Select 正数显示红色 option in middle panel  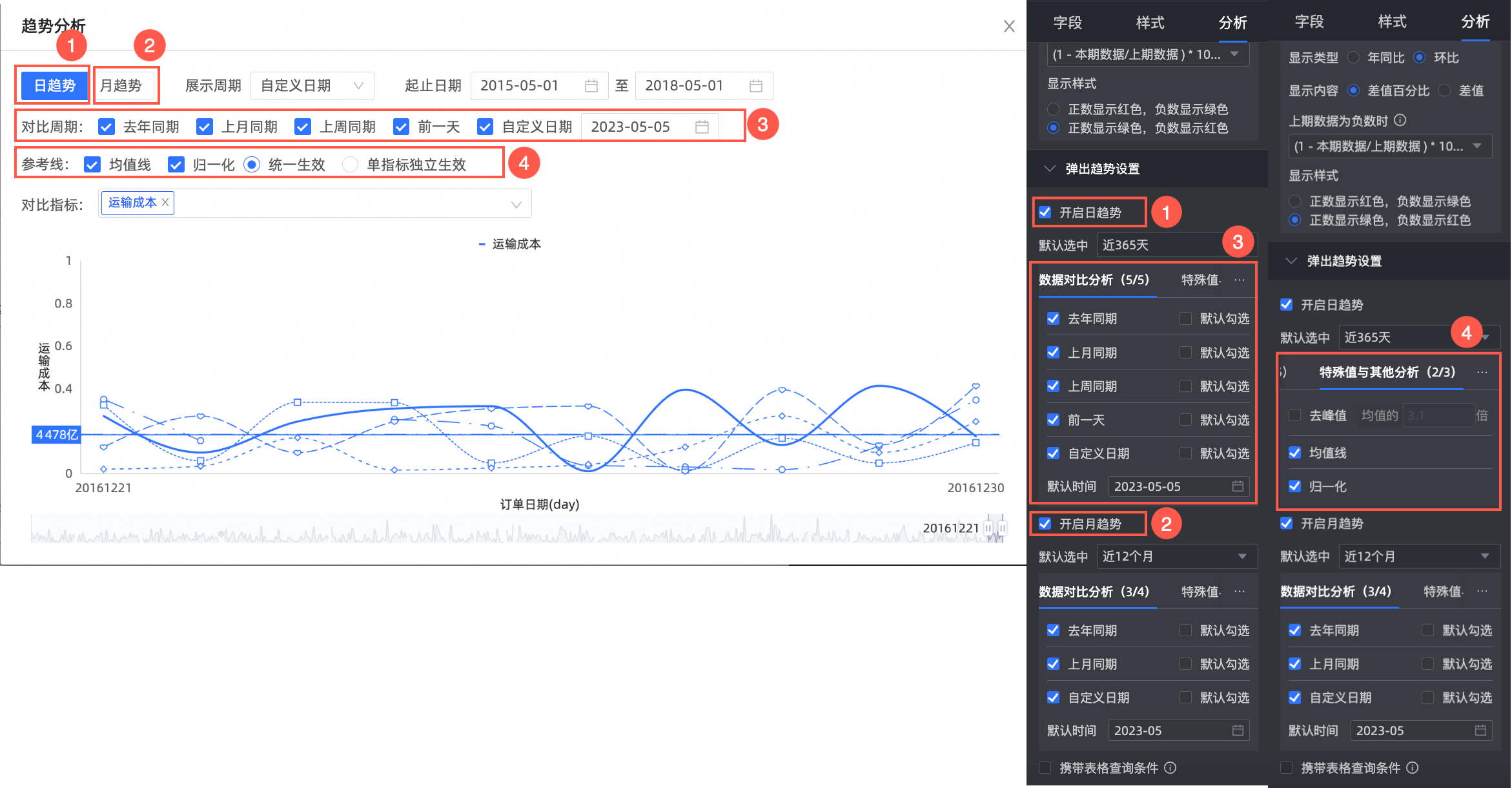pos(1053,109)
